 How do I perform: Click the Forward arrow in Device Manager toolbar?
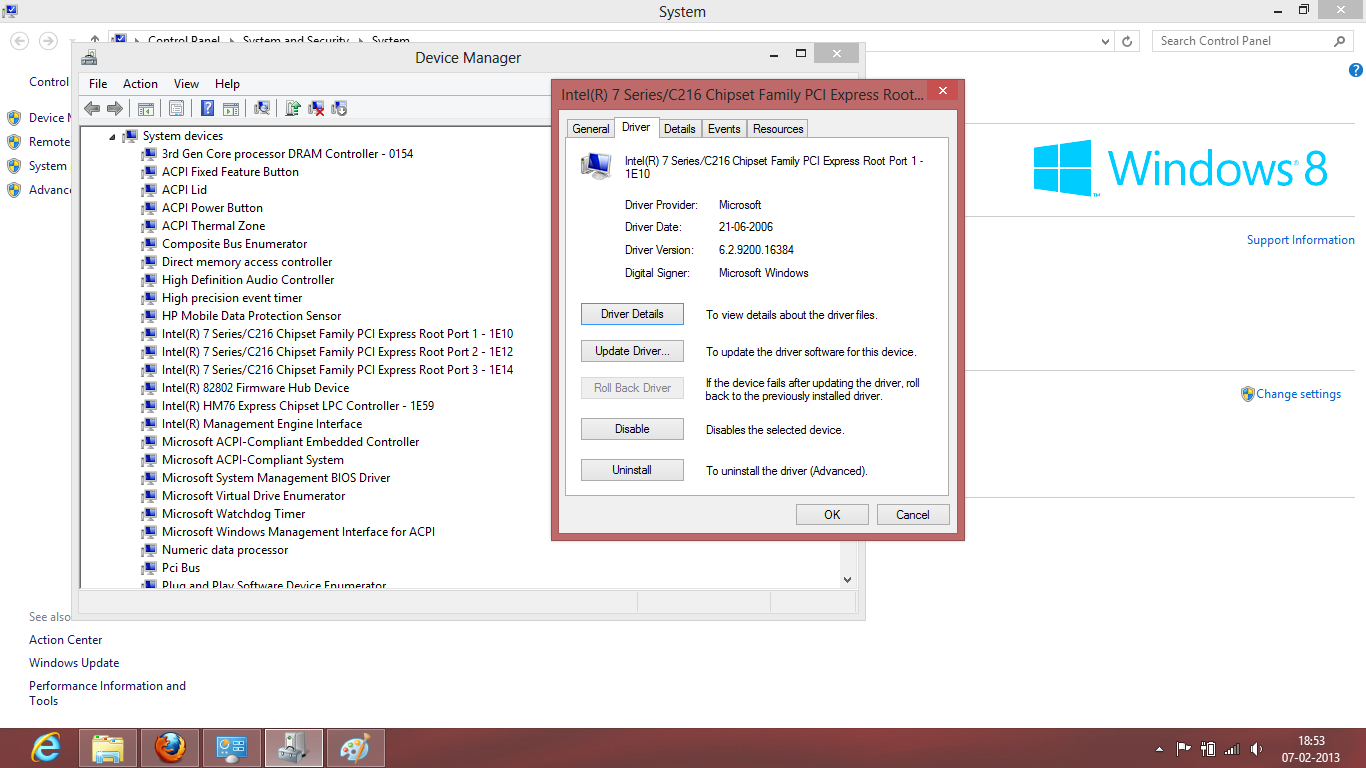pyautogui.click(x=115, y=108)
